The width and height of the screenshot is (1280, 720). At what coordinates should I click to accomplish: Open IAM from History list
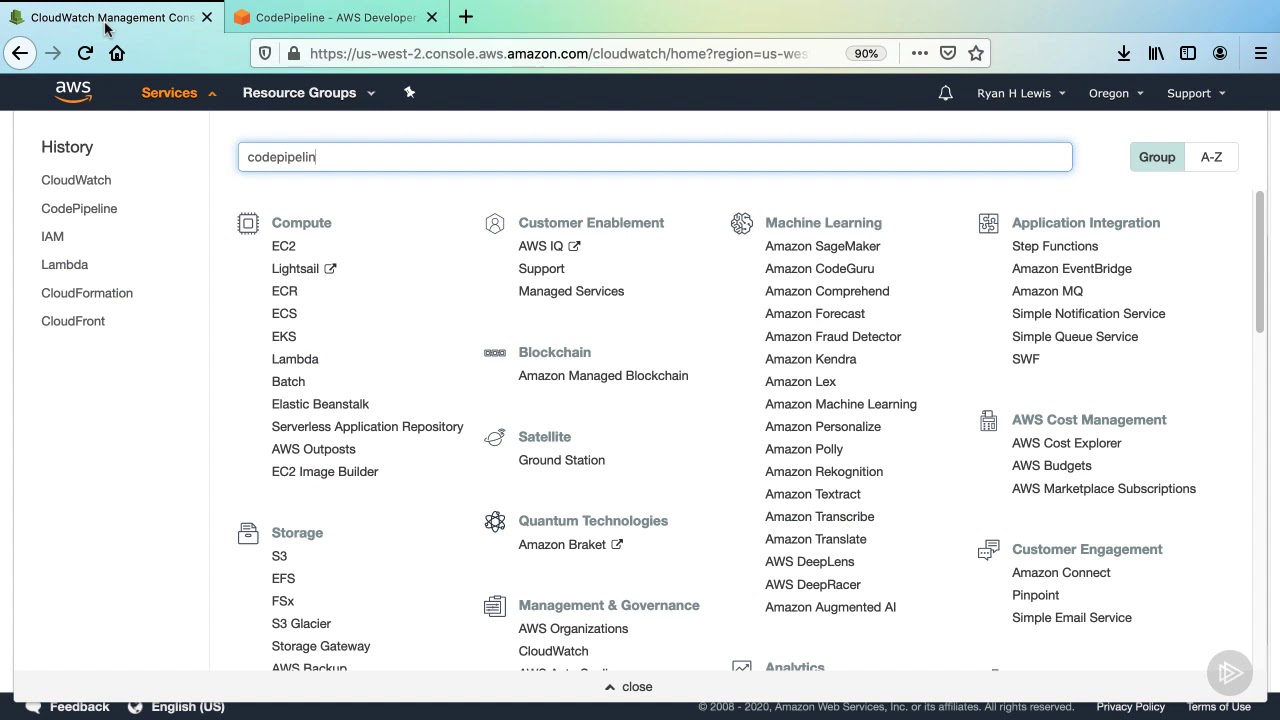point(52,236)
